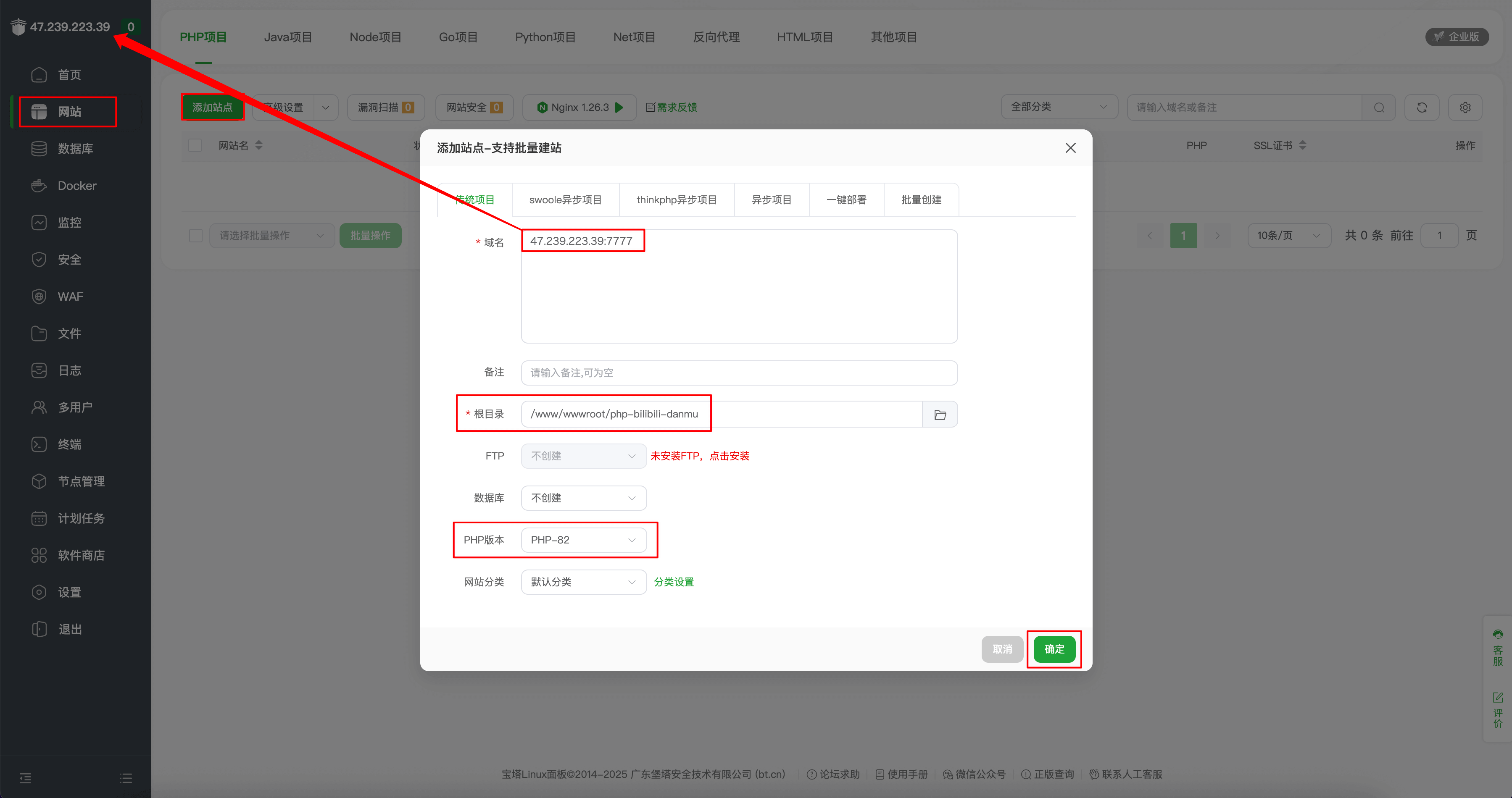Screen dimensions: 1512x798
Task: Open the 文件 file manager
Action: click(68, 333)
